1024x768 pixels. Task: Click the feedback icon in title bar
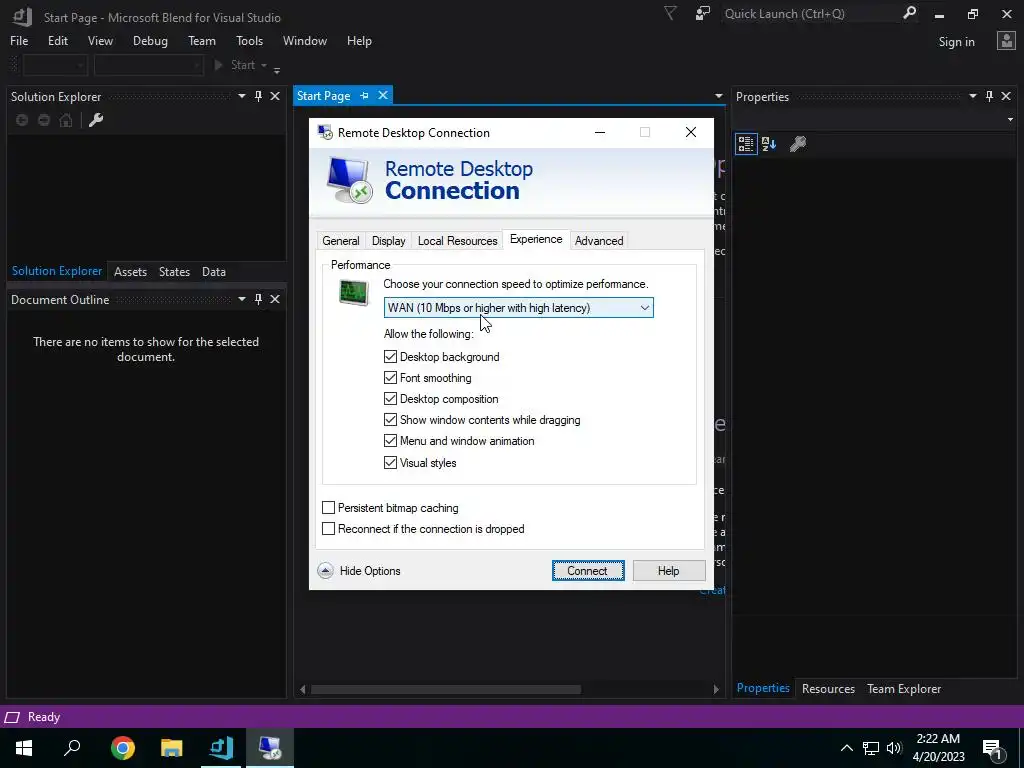click(x=703, y=14)
